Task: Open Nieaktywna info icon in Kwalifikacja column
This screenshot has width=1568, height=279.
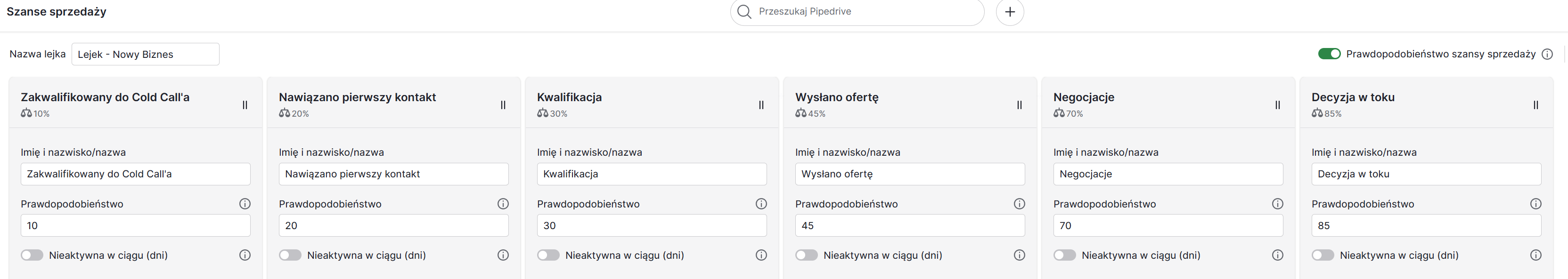Action: [761, 255]
